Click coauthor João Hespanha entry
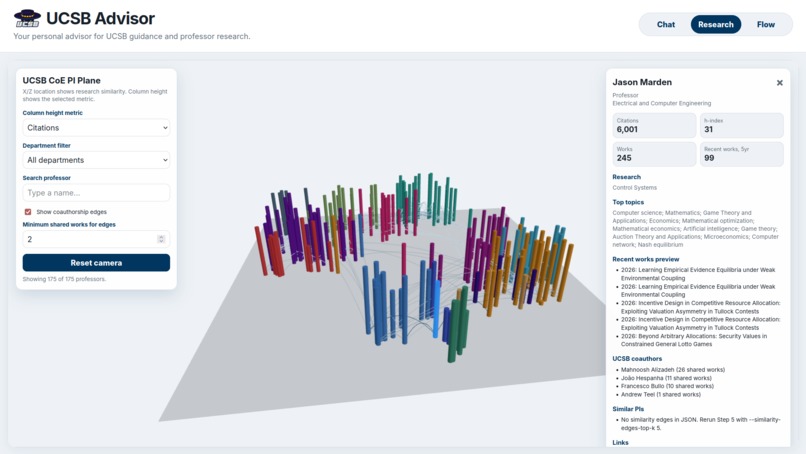This screenshot has height=454, width=806. (x=666, y=378)
